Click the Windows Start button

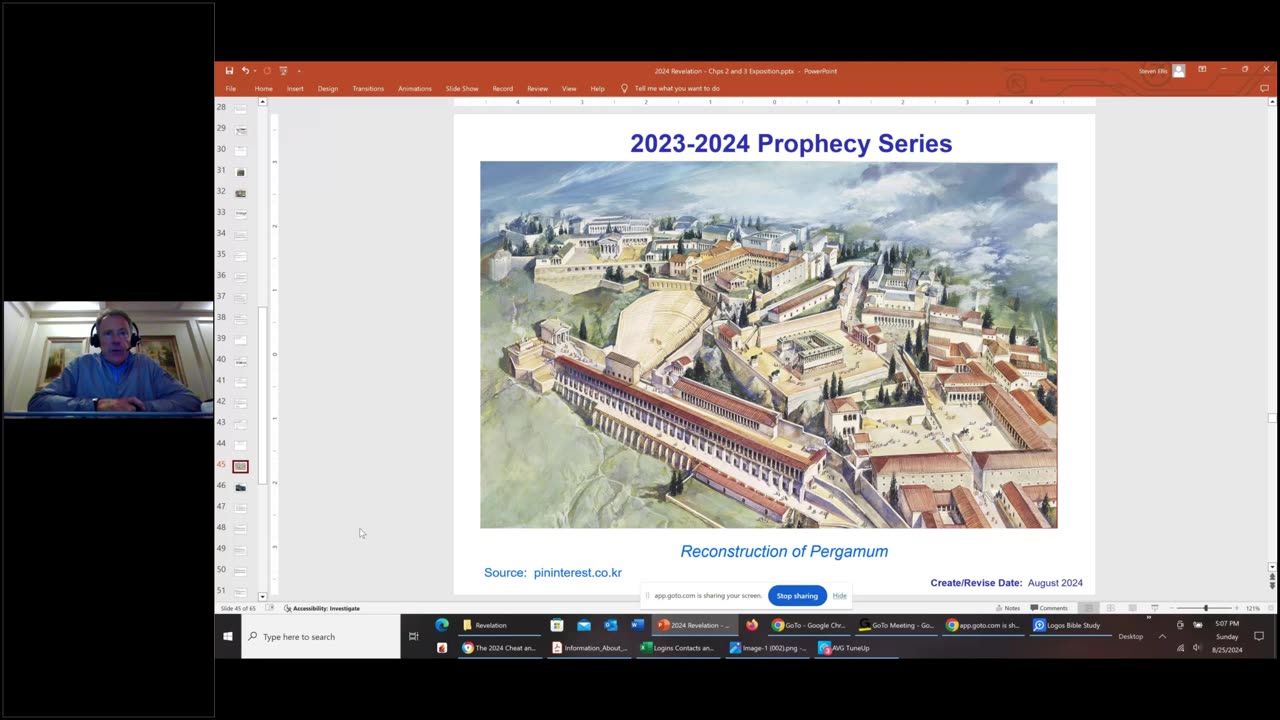228,636
